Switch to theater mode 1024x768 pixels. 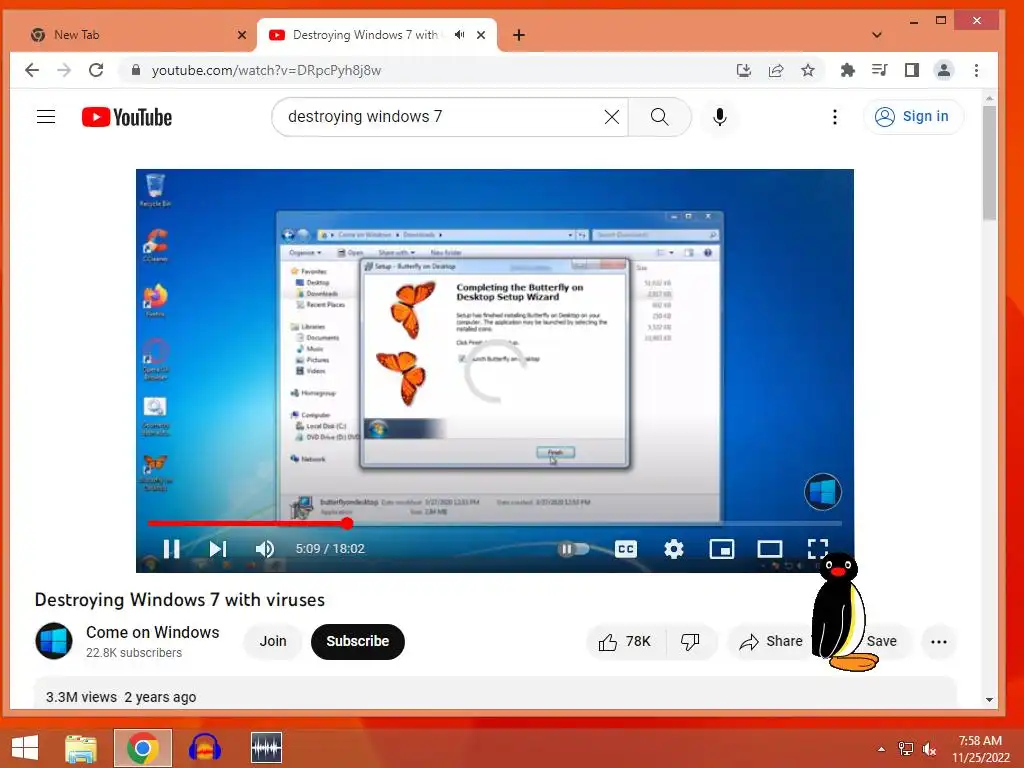770,549
